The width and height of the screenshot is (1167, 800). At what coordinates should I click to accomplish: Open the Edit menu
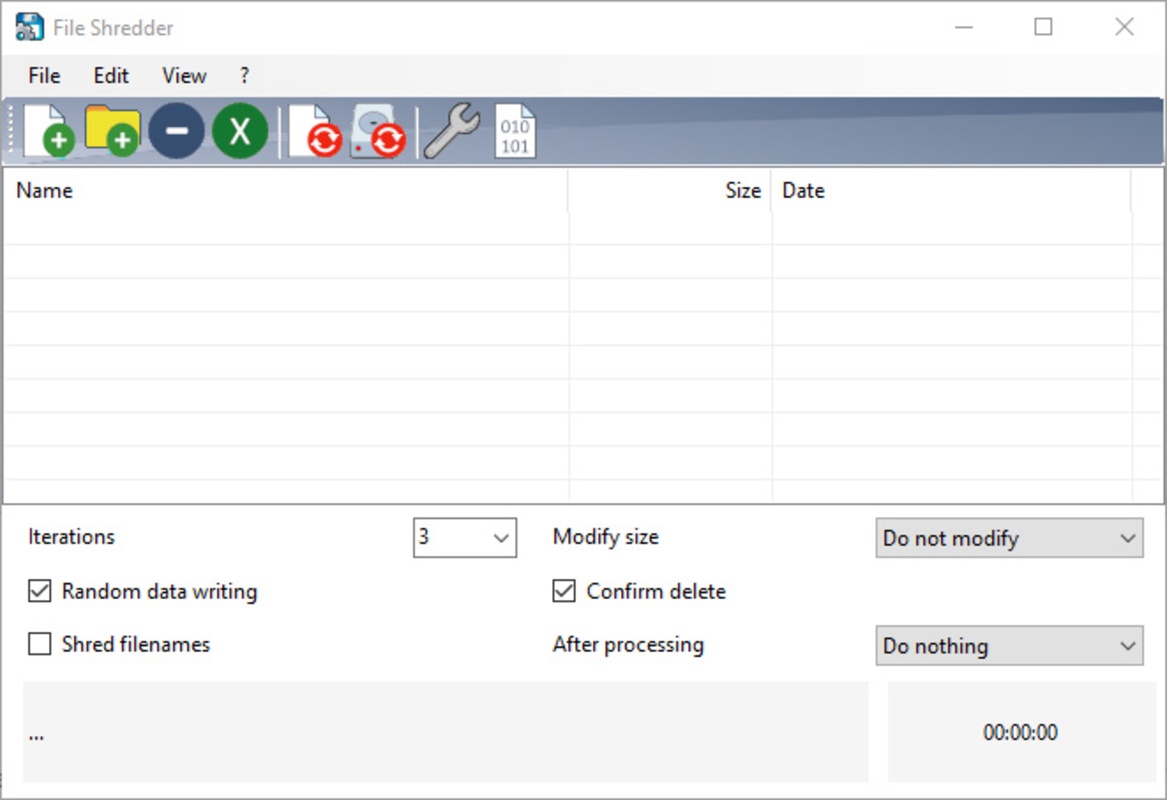[x=111, y=75]
